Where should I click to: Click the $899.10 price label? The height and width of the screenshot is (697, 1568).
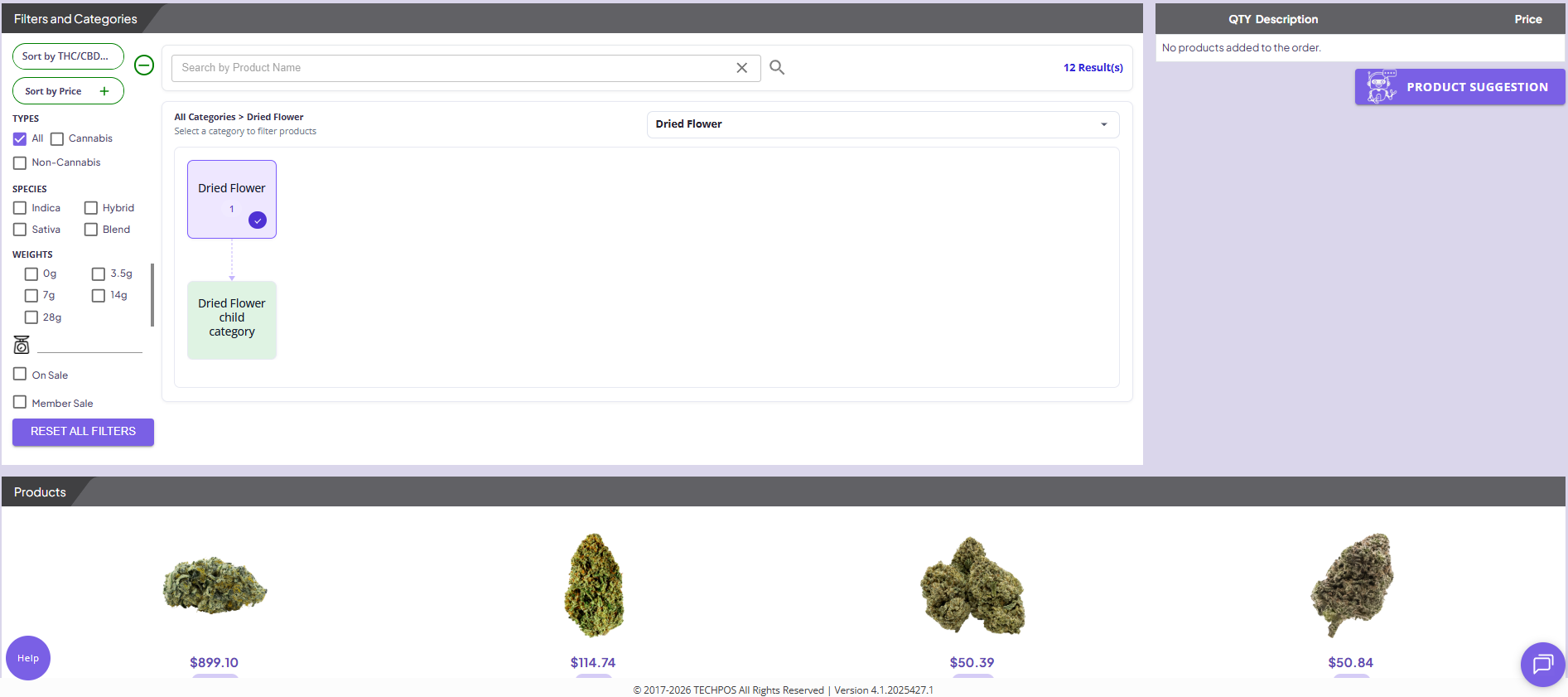pyautogui.click(x=214, y=662)
